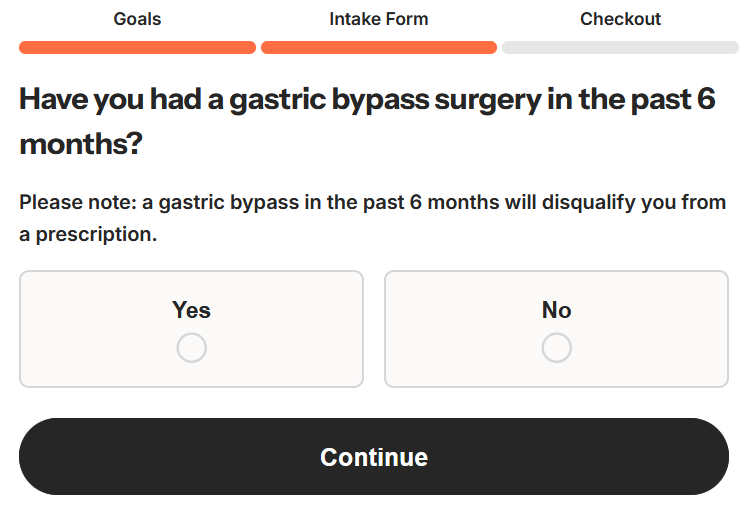This screenshot has width=754, height=521.
Task: Choose the No answer card
Action: pos(556,328)
